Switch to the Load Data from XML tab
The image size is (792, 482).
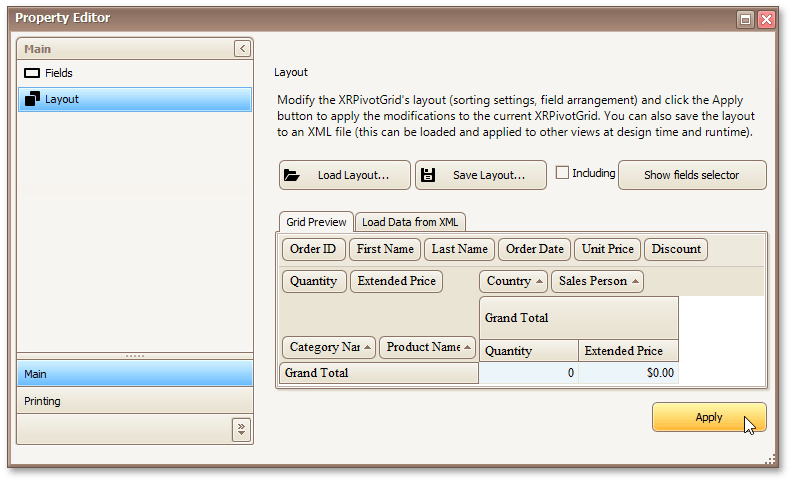click(410, 222)
